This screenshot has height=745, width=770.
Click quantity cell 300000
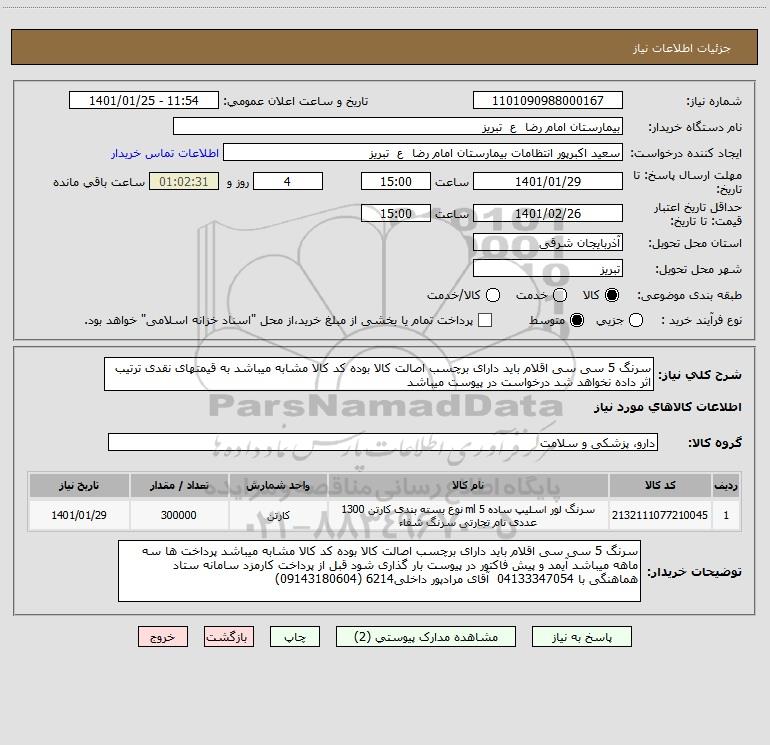click(179, 515)
